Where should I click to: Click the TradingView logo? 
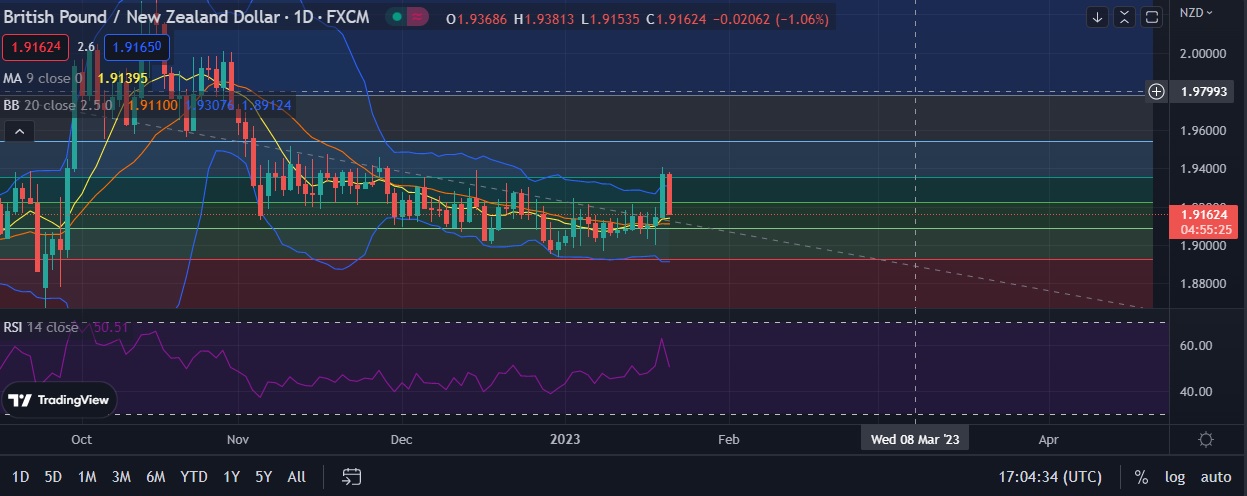click(x=60, y=401)
